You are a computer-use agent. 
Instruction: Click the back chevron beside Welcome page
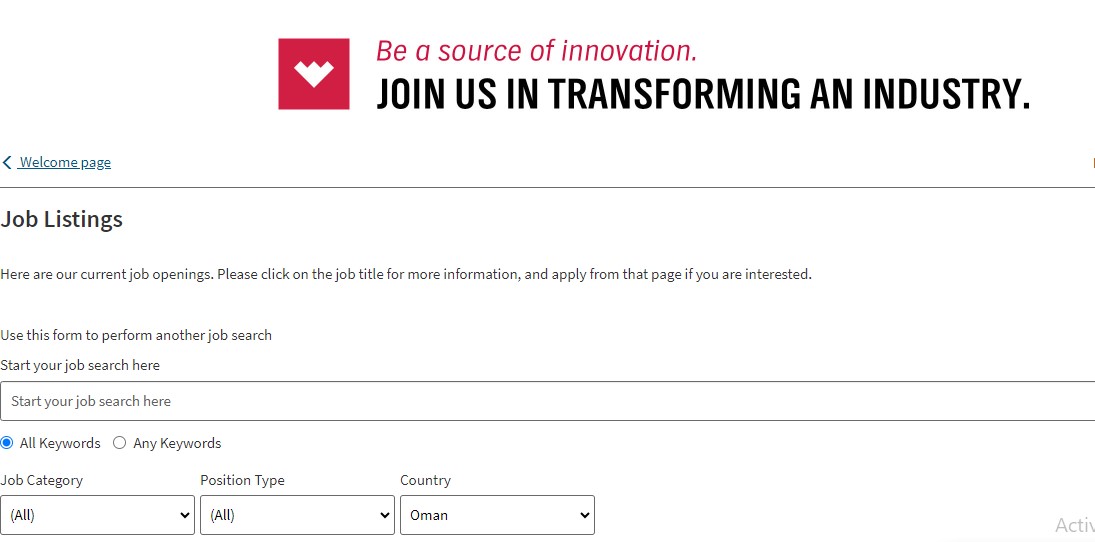(7, 163)
